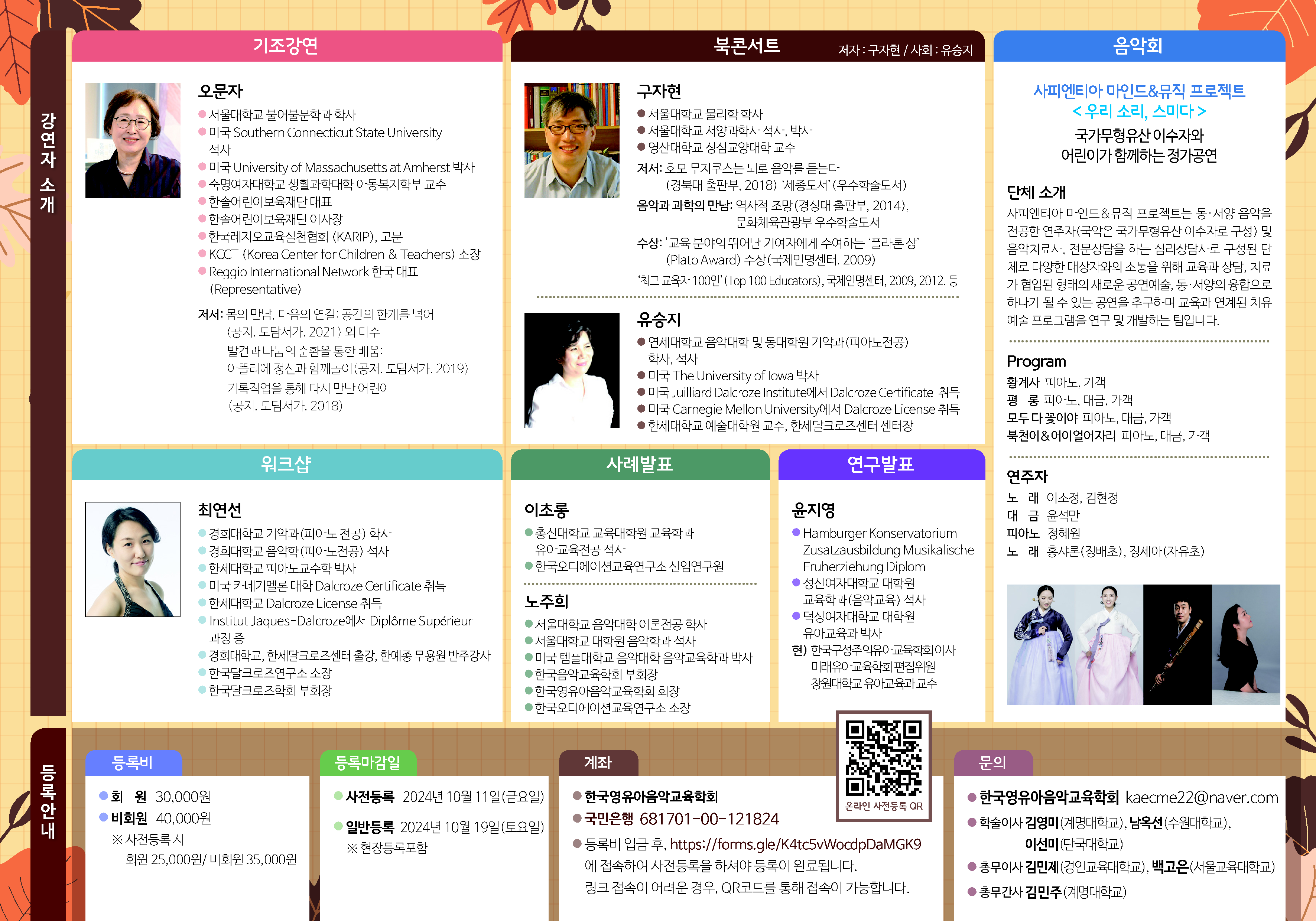Click 구자현 author portrait photo
Viewport: 1316px width, 921px height.
571,140
